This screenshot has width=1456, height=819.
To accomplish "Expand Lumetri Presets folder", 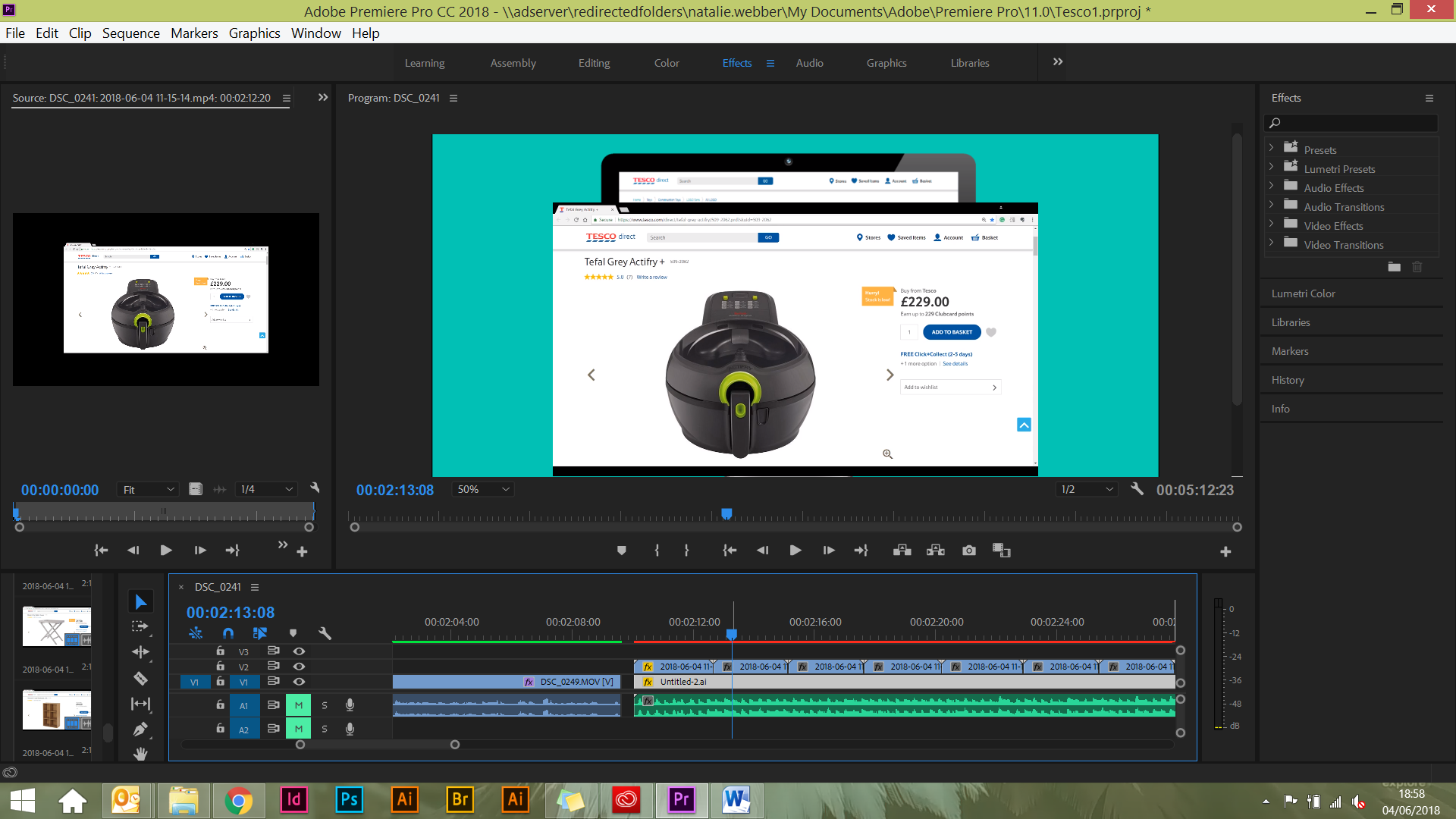I will tap(1272, 166).
